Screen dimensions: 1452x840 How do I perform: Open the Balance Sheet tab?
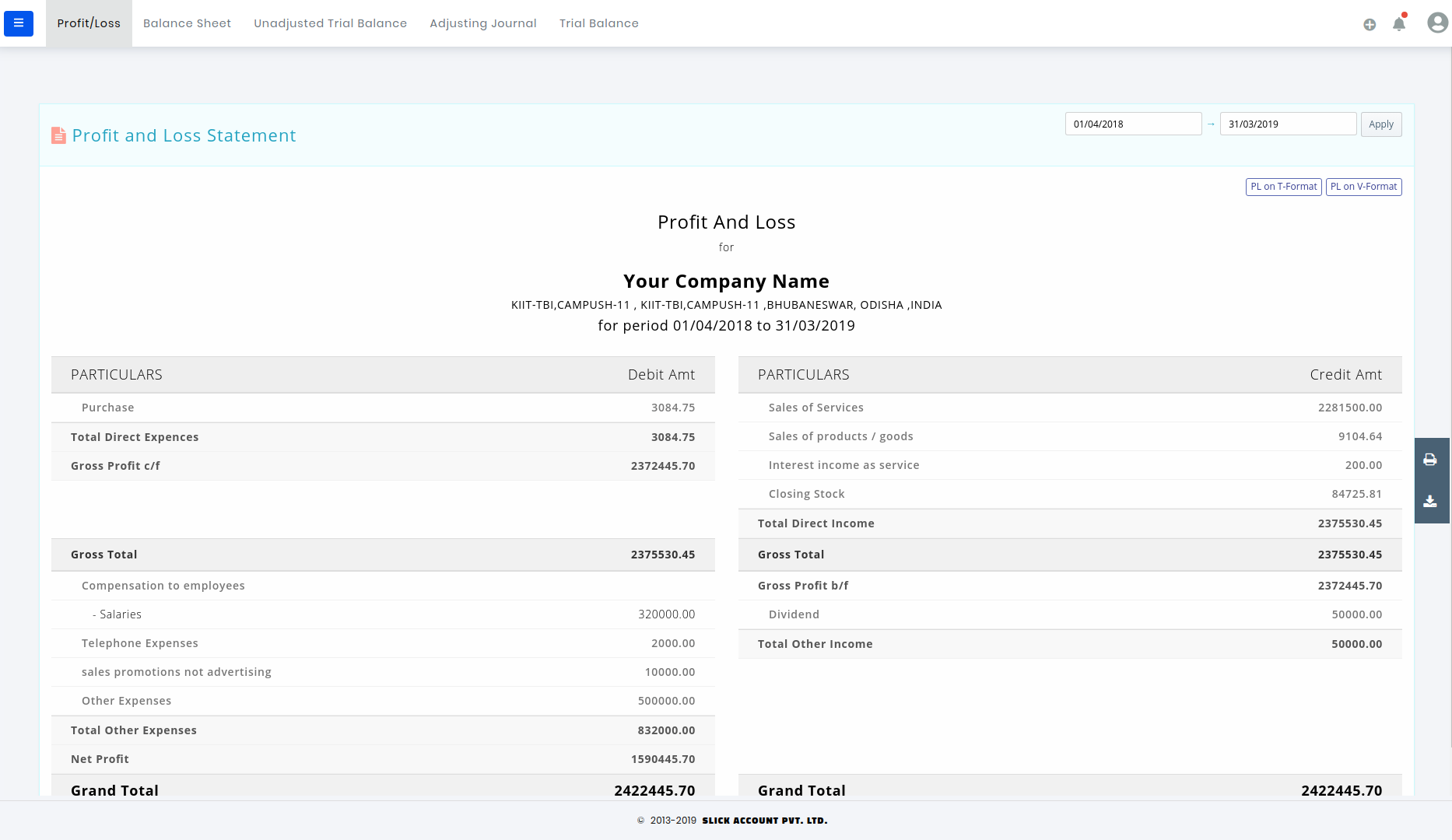(187, 23)
